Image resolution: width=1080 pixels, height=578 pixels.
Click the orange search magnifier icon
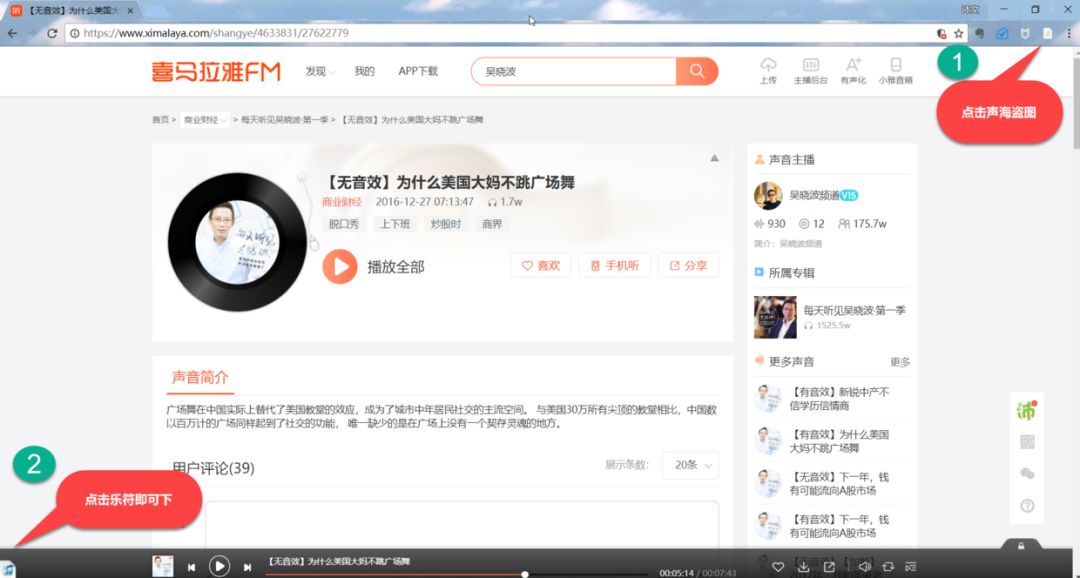coord(696,71)
